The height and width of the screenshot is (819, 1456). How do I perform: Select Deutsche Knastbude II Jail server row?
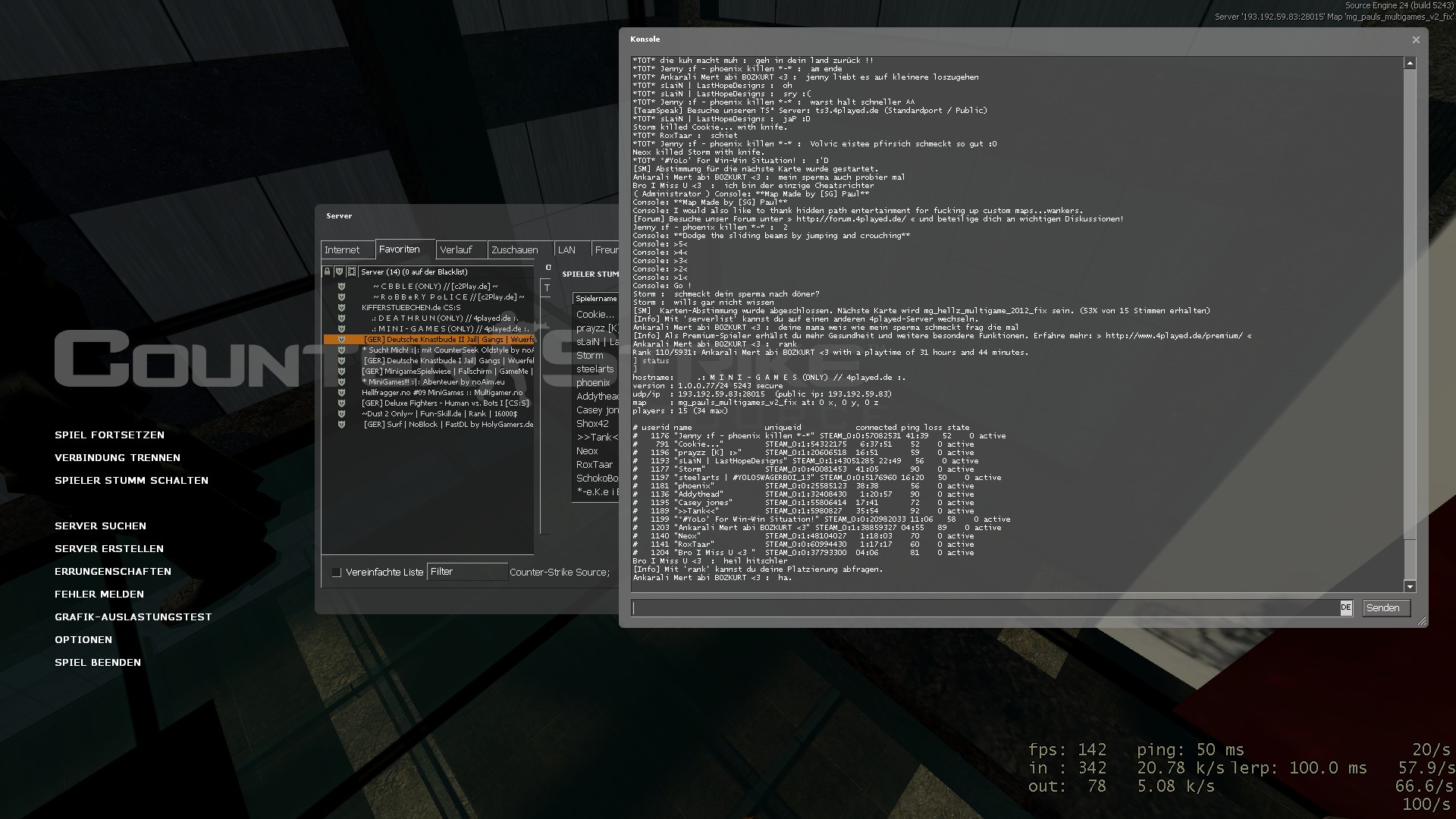click(x=429, y=340)
